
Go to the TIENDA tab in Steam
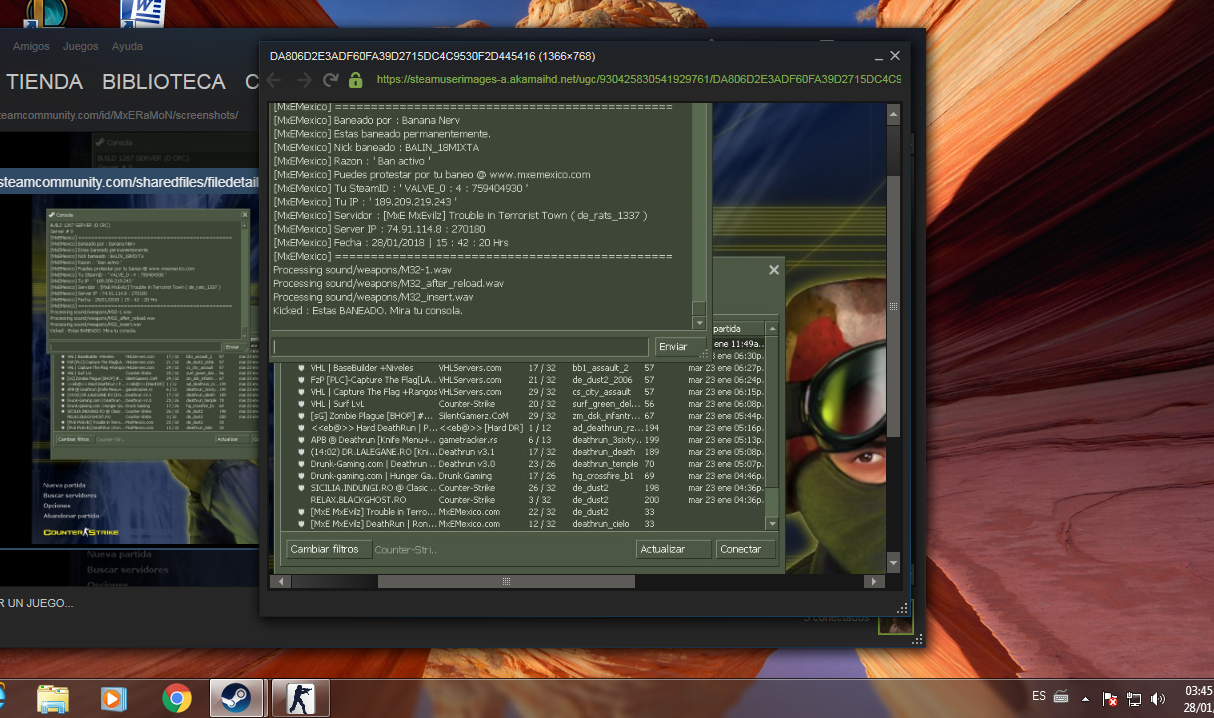[x=45, y=82]
